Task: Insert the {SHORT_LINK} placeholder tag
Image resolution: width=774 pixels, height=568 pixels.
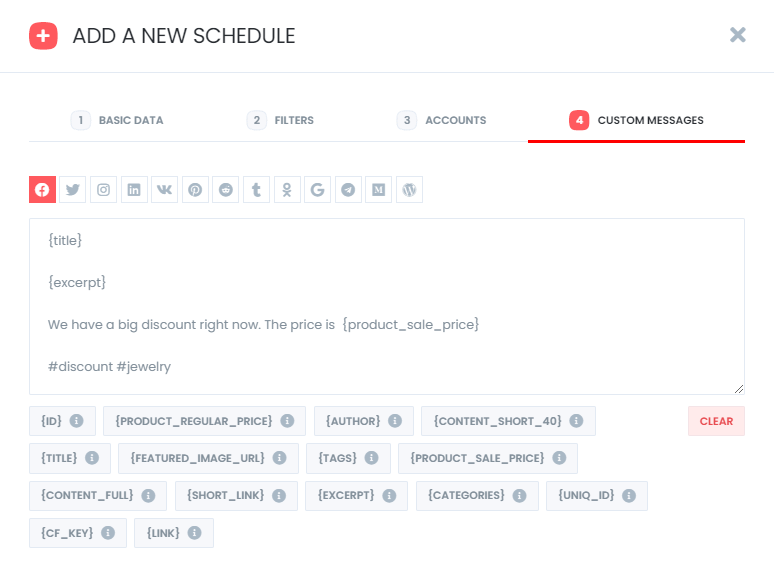Action: pos(236,495)
